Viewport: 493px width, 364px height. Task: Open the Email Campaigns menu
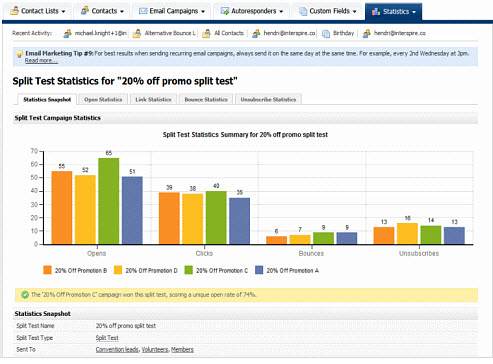[x=171, y=11]
